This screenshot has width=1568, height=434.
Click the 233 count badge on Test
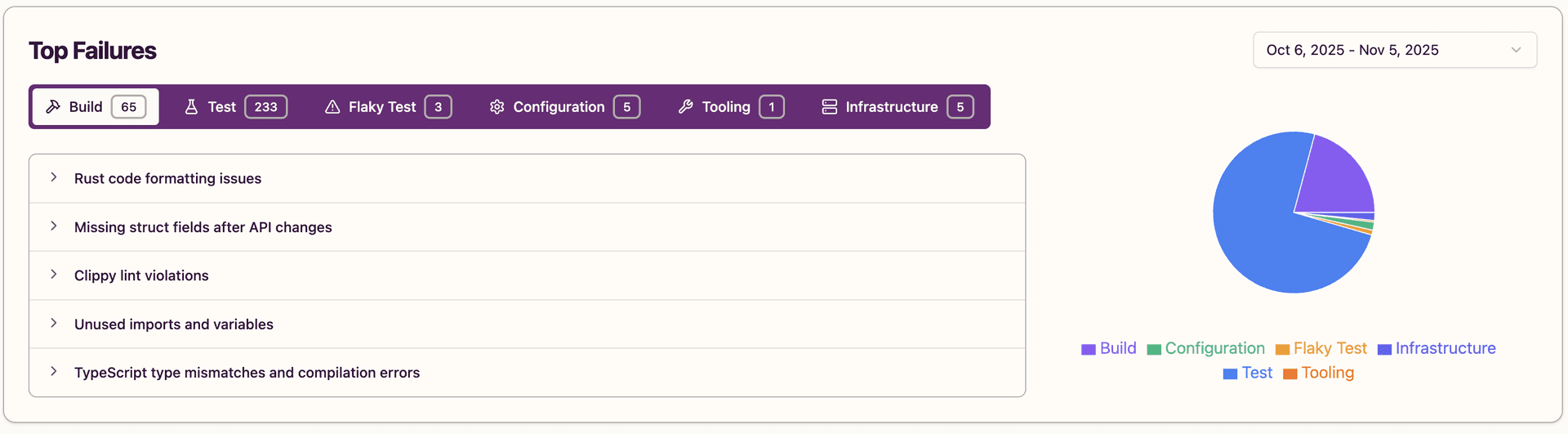click(265, 107)
